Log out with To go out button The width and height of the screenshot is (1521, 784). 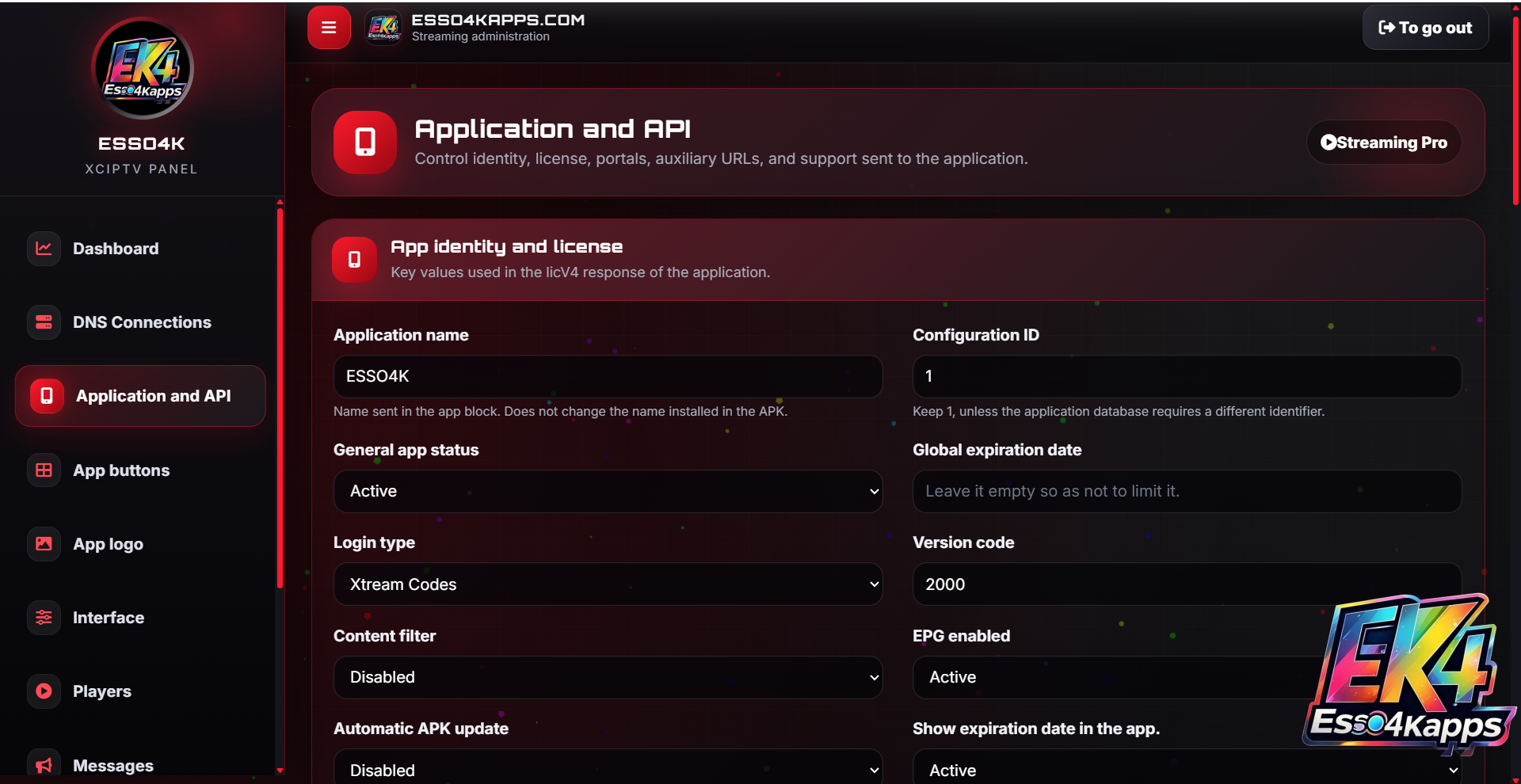tap(1425, 28)
